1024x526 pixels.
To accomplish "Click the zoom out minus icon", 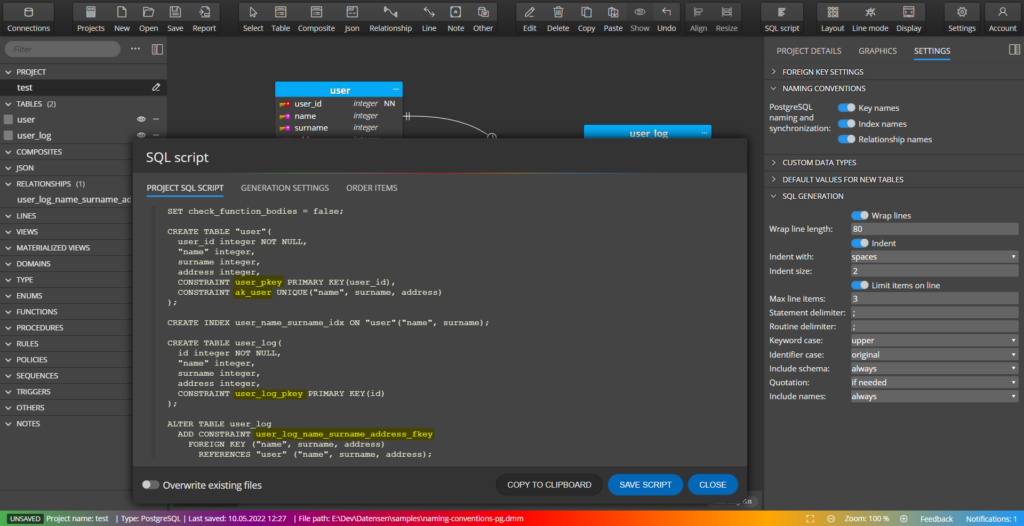I will [x=831, y=518].
